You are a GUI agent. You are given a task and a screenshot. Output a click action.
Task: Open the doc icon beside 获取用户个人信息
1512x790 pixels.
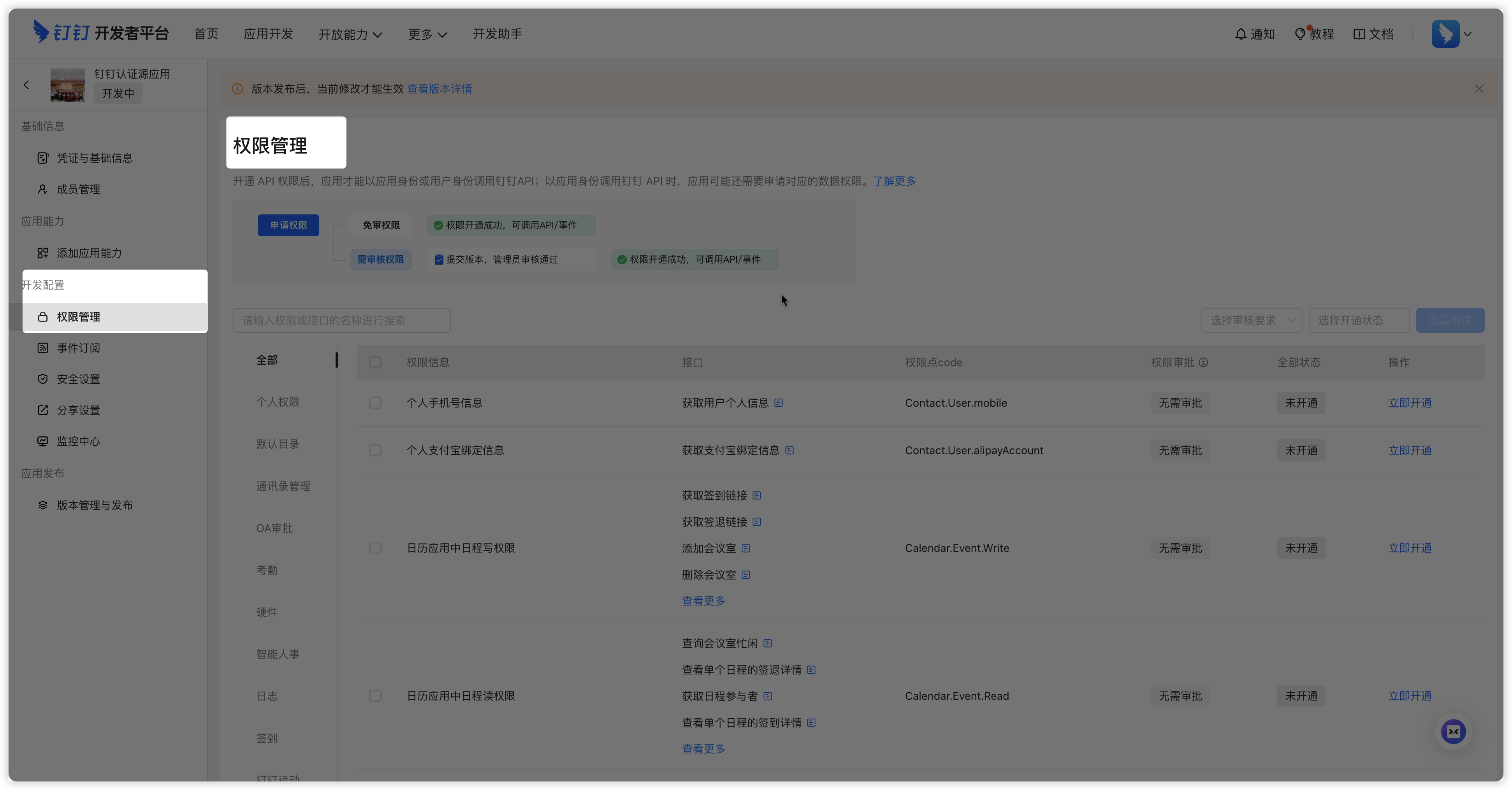778,403
